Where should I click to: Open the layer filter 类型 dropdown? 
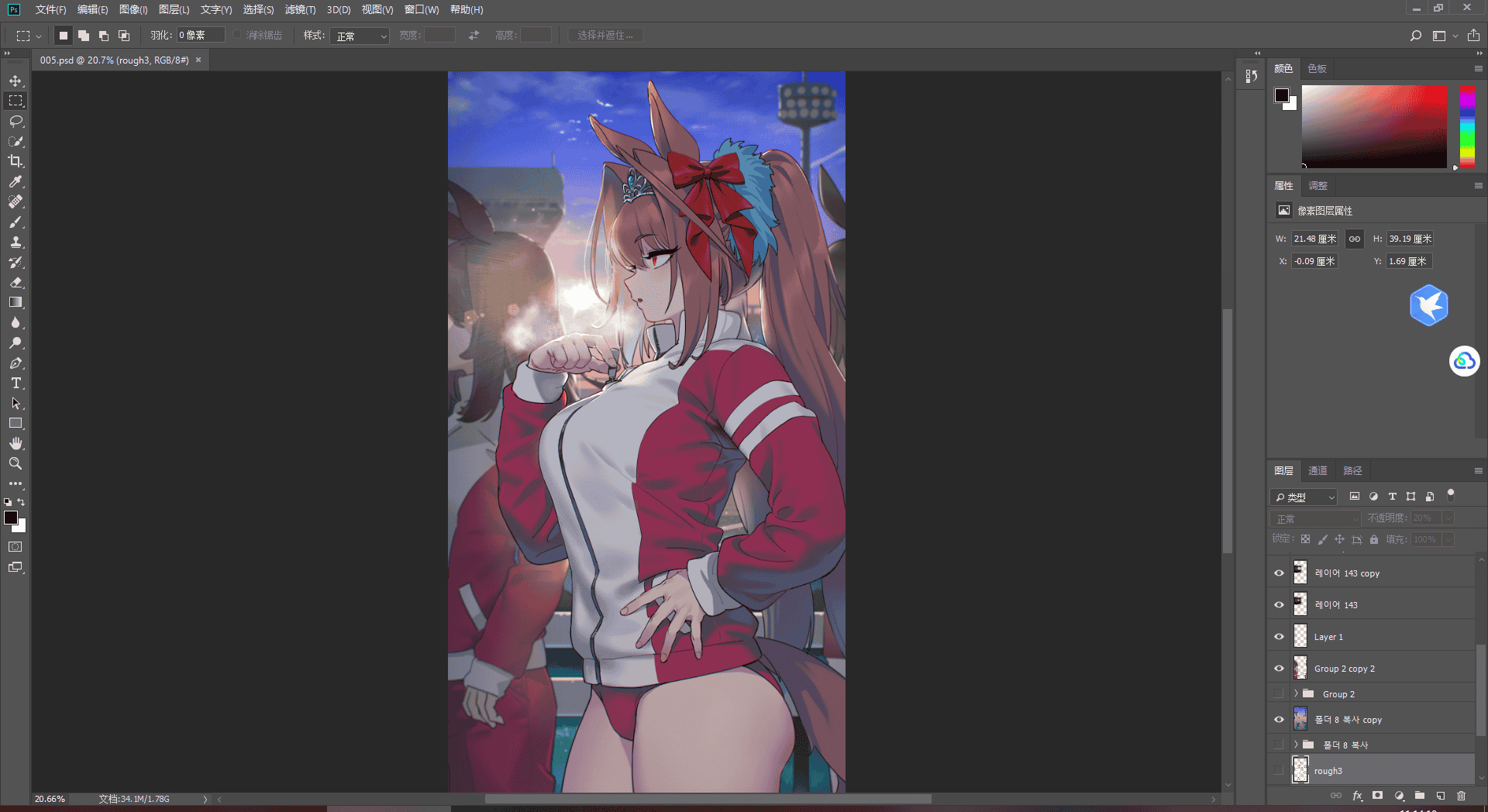[x=1304, y=497]
